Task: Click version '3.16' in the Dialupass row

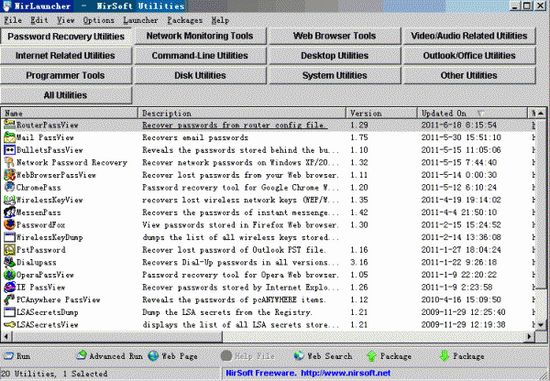Action: [359, 262]
